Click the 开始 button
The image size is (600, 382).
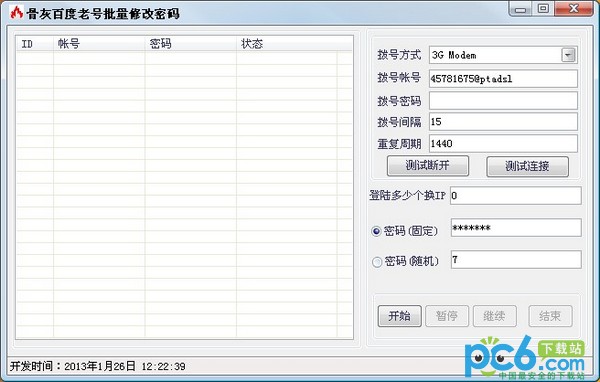tap(399, 316)
